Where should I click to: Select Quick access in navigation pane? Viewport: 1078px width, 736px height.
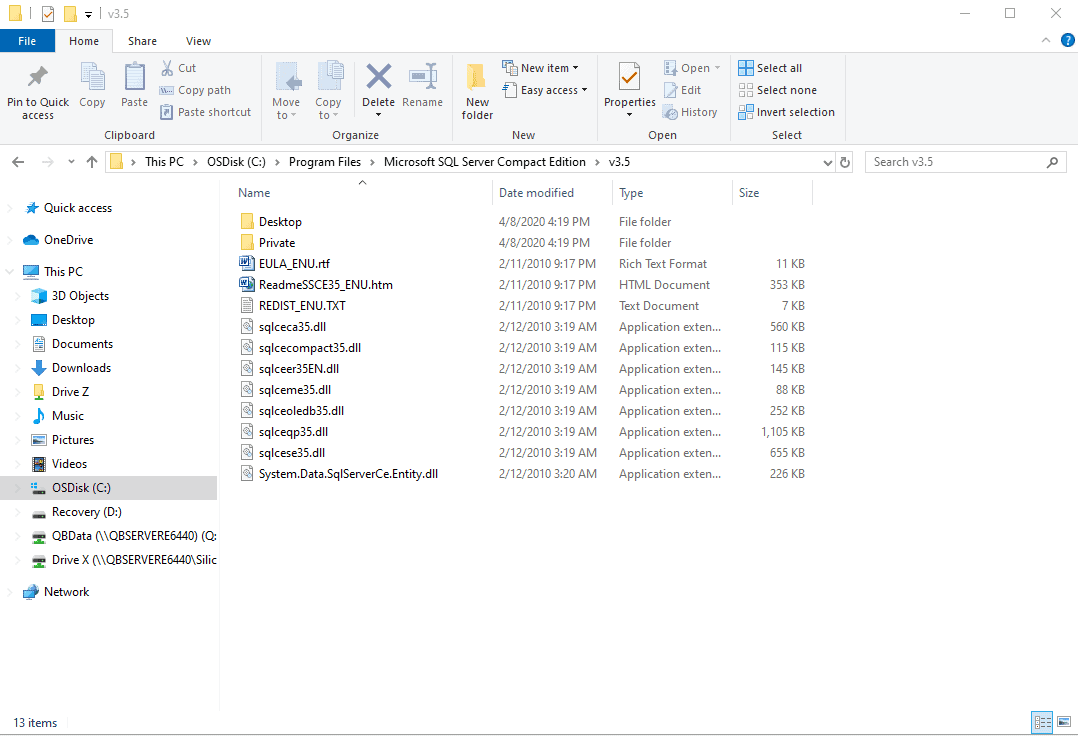78,208
